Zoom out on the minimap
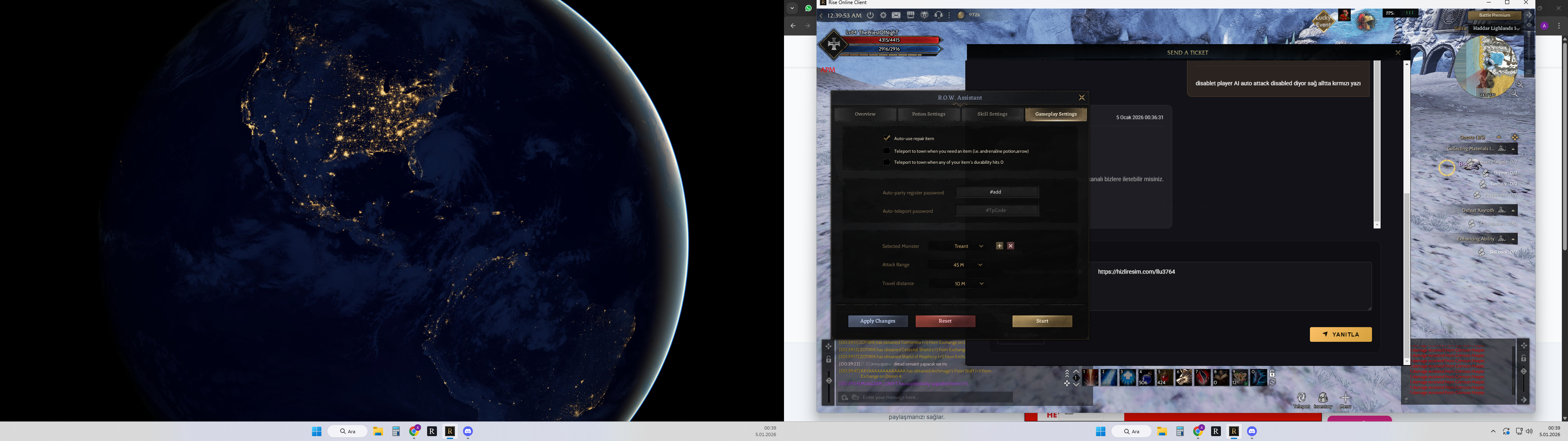 1515,94
